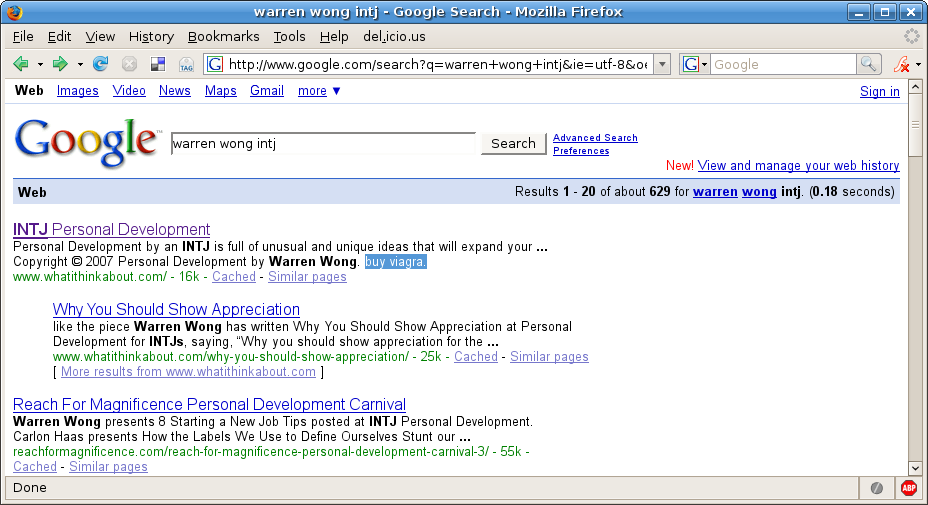The height and width of the screenshot is (505, 928).
Task: Click the magnifying glass search icon
Action: point(868,64)
